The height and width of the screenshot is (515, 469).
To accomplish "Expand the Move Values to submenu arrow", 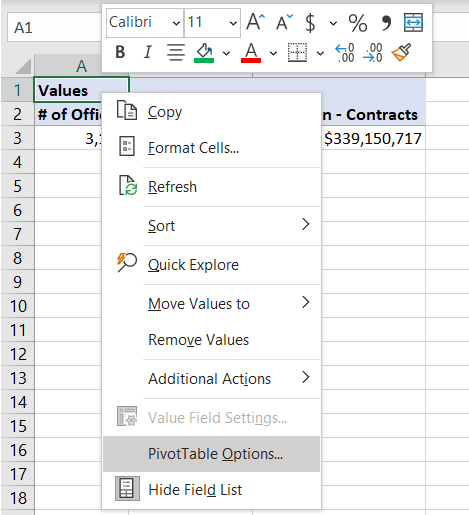I will (306, 302).
